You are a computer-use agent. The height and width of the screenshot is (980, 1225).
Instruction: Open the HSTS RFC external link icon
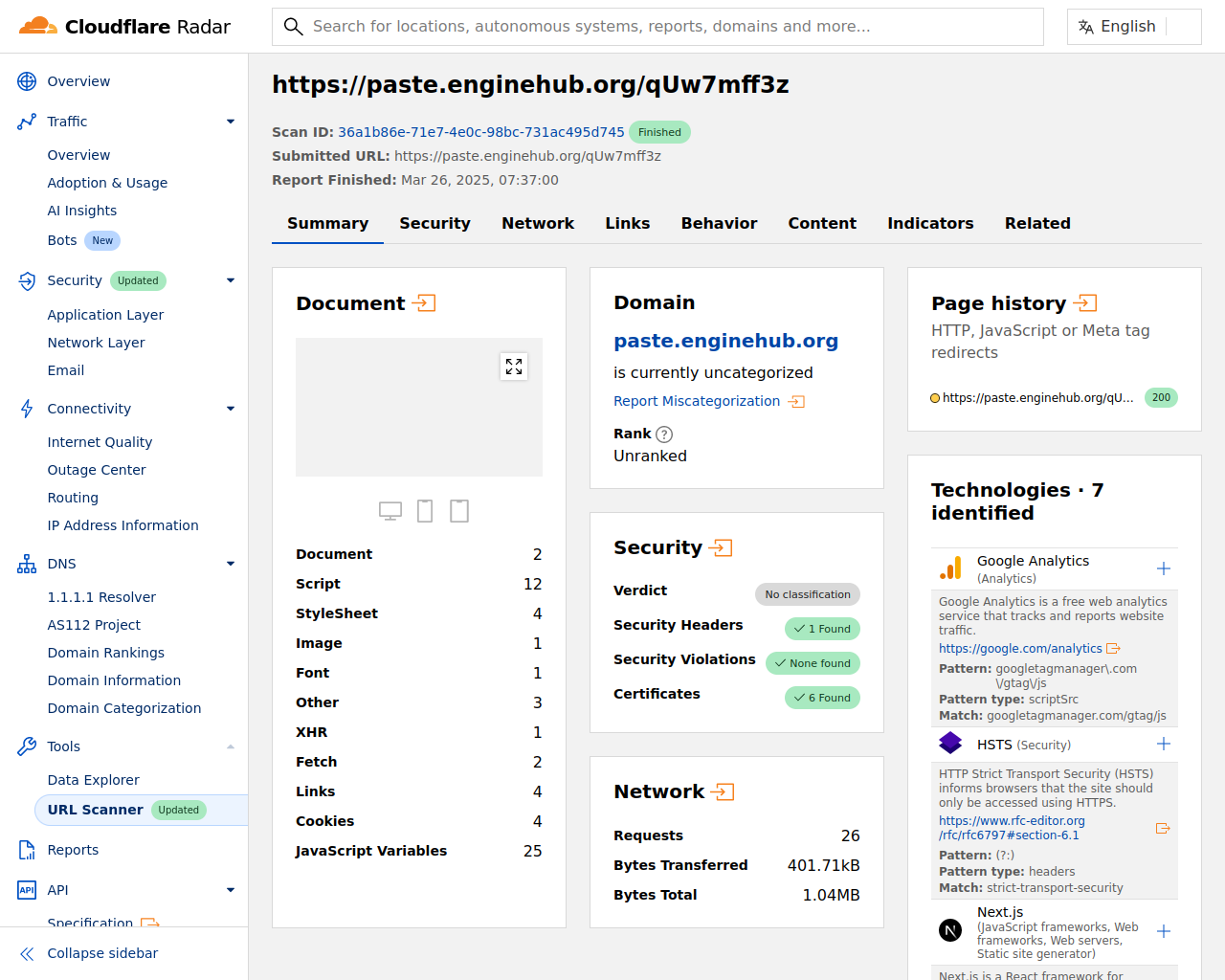(x=1163, y=829)
